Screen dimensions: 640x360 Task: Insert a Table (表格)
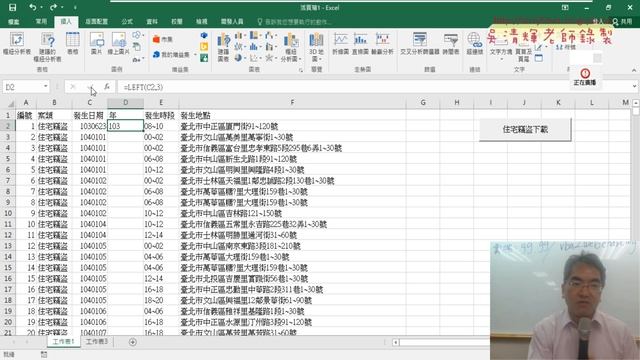[x=73, y=43]
